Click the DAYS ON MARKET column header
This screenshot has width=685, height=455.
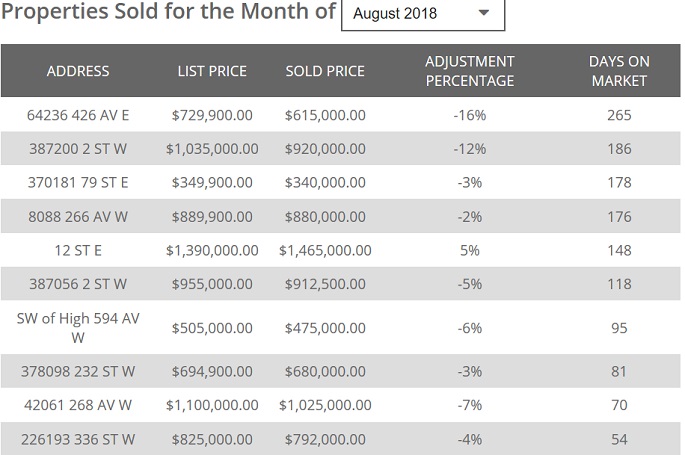click(619, 71)
